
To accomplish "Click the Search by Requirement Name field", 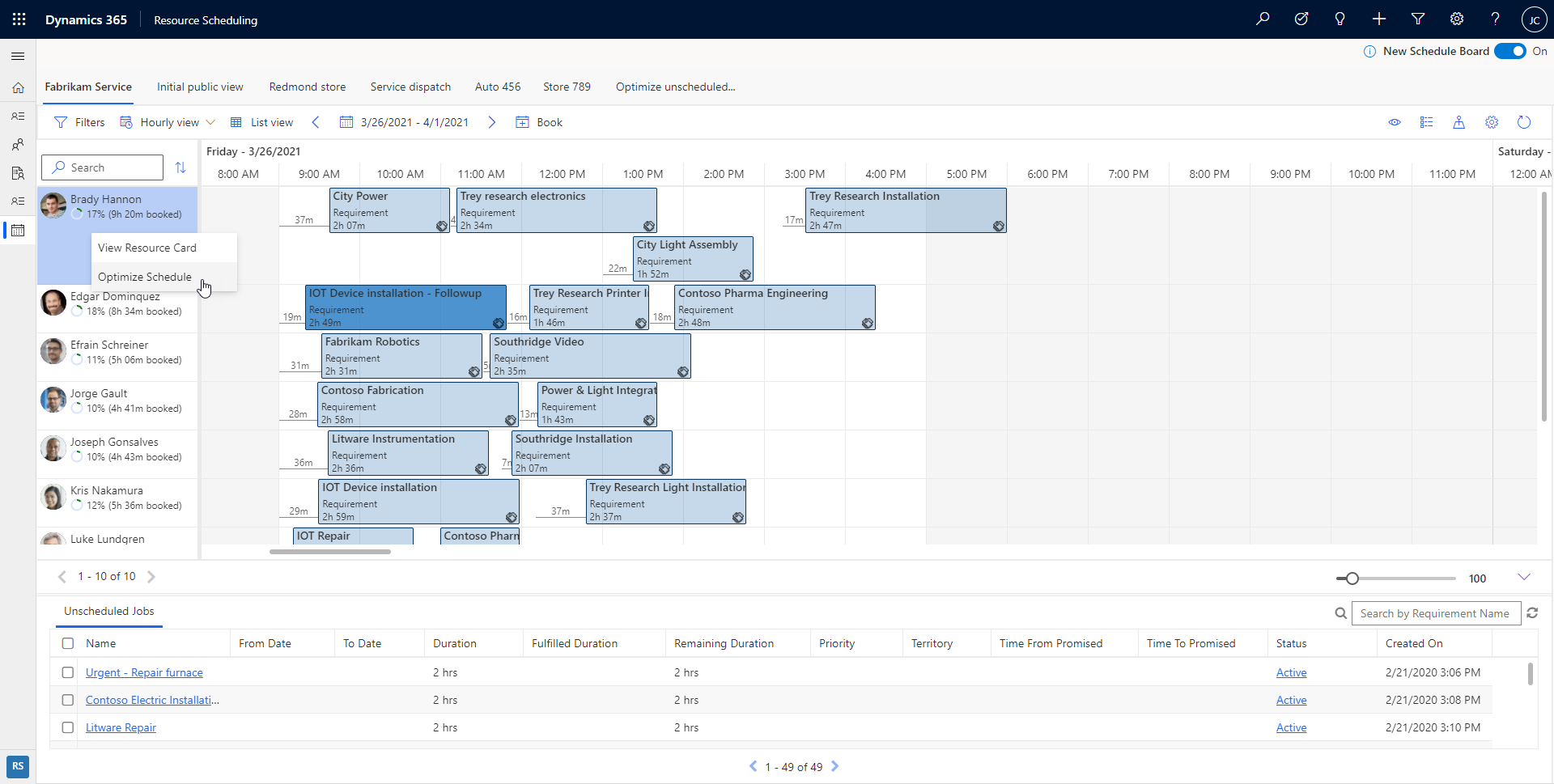I will pyautogui.click(x=1436, y=613).
